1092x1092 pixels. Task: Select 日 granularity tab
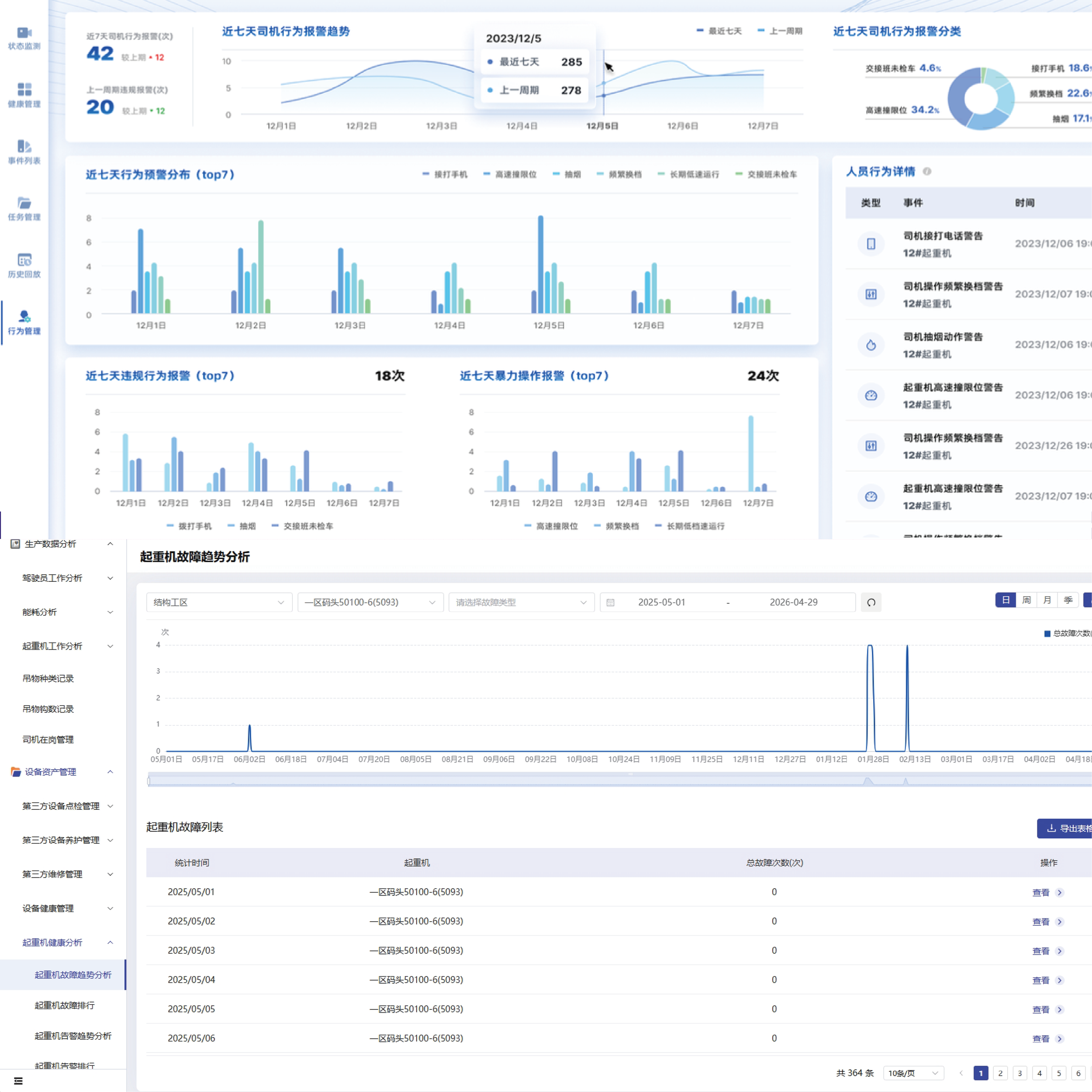pos(1006,600)
